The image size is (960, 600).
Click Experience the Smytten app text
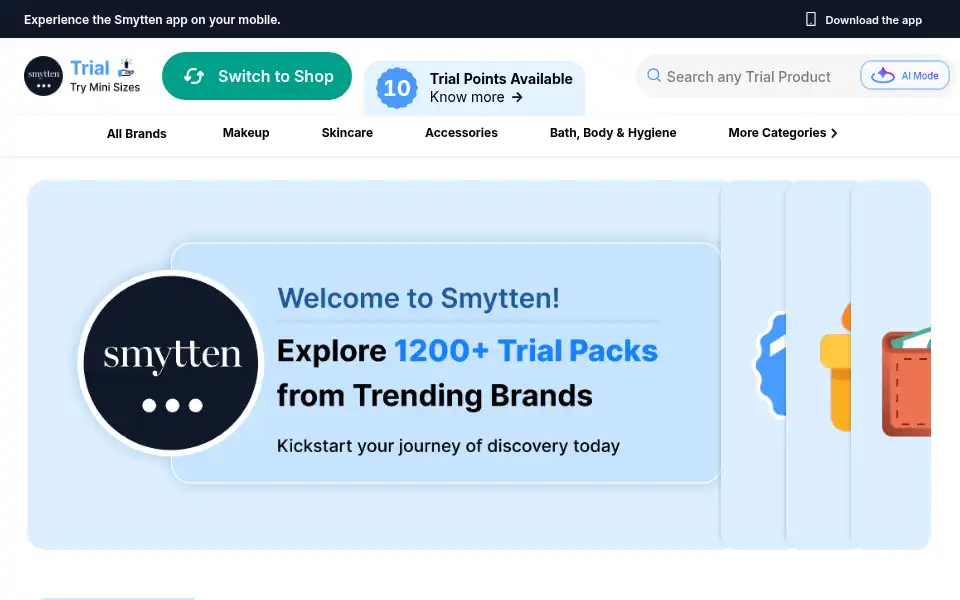pos(152,20)
